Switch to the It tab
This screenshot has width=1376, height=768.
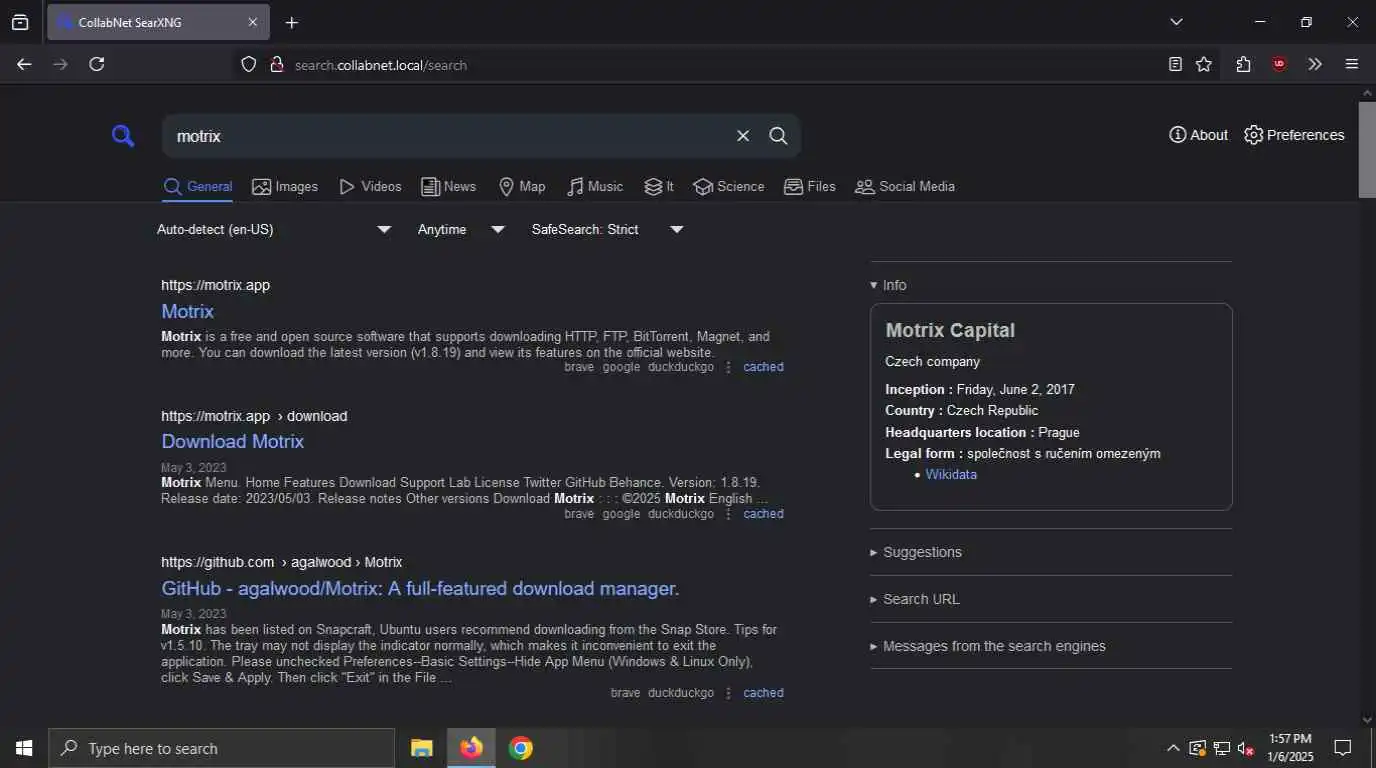coord(659,187)
